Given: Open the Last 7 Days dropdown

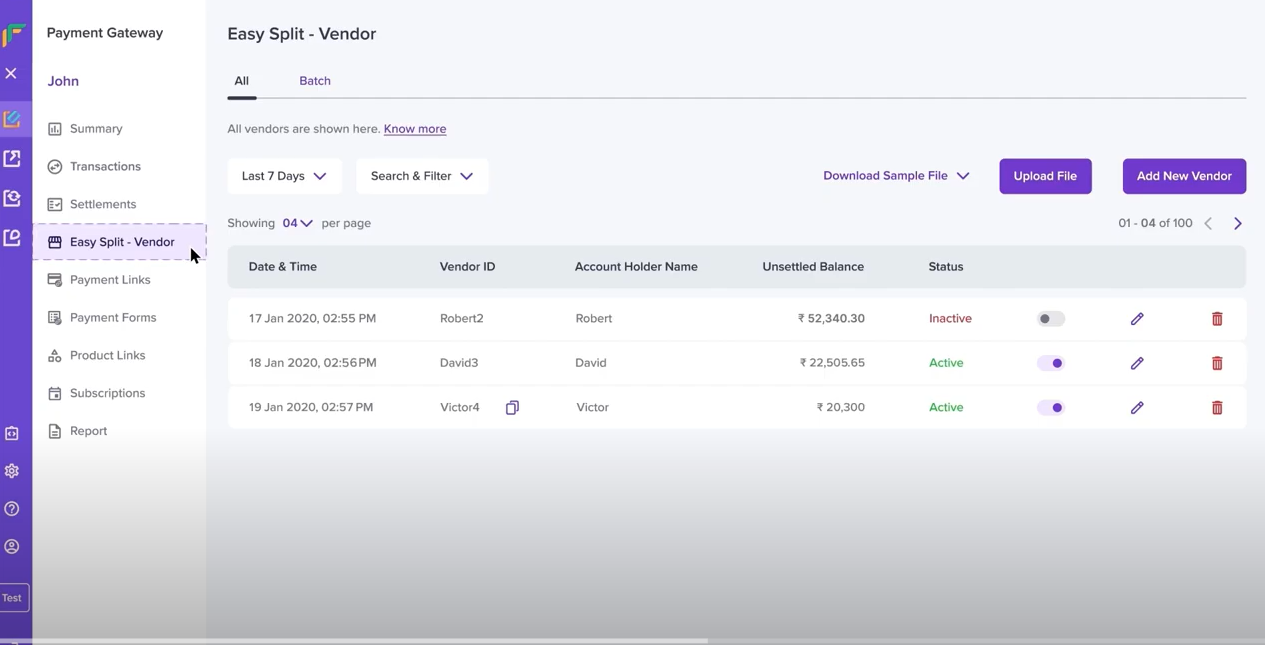Looking at the screenshot, I should tap(284, 176).
